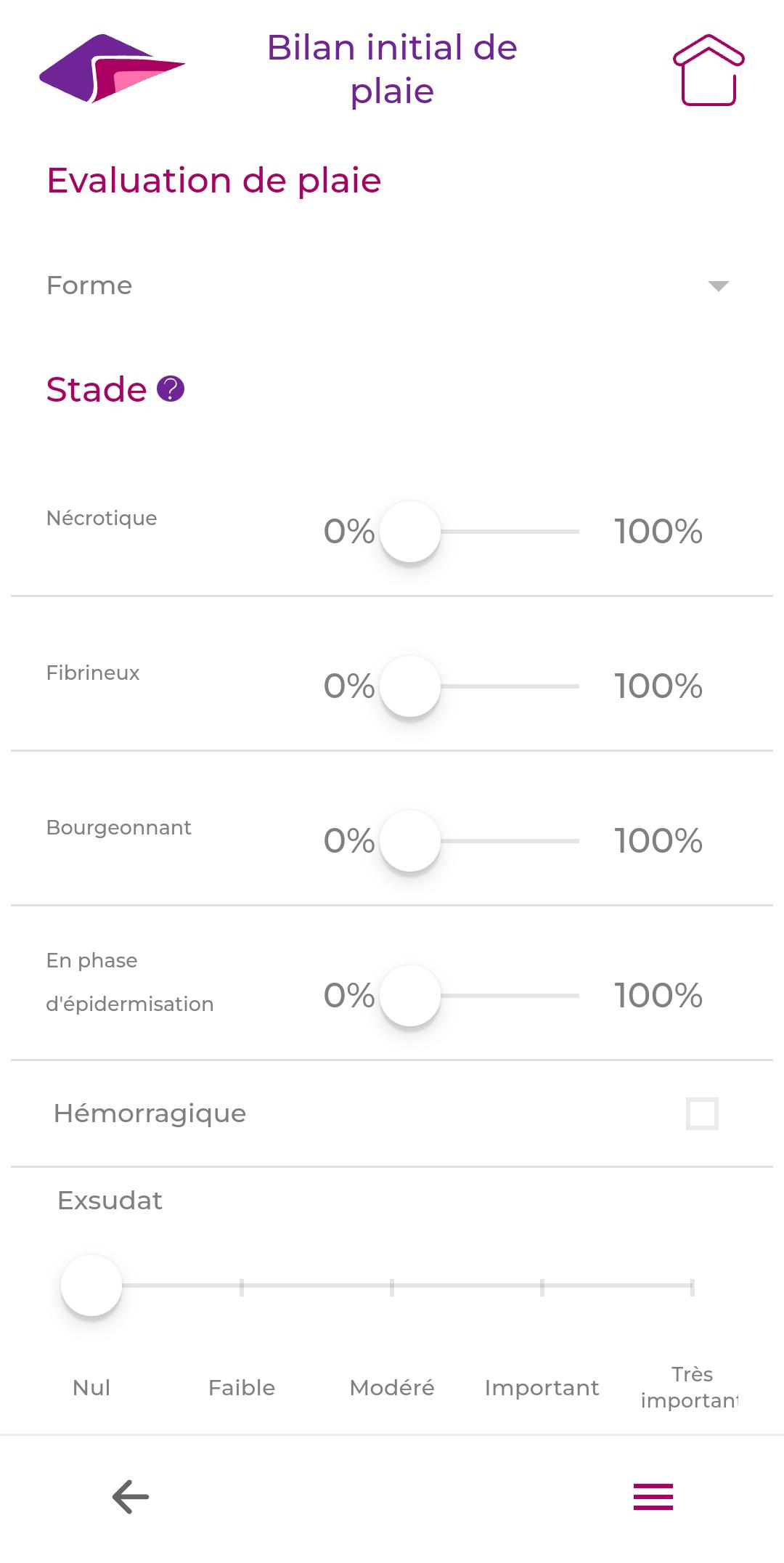Go back with the left arrow
The width and height of the screenshot is (784, 1563).
pos(131,1497)
